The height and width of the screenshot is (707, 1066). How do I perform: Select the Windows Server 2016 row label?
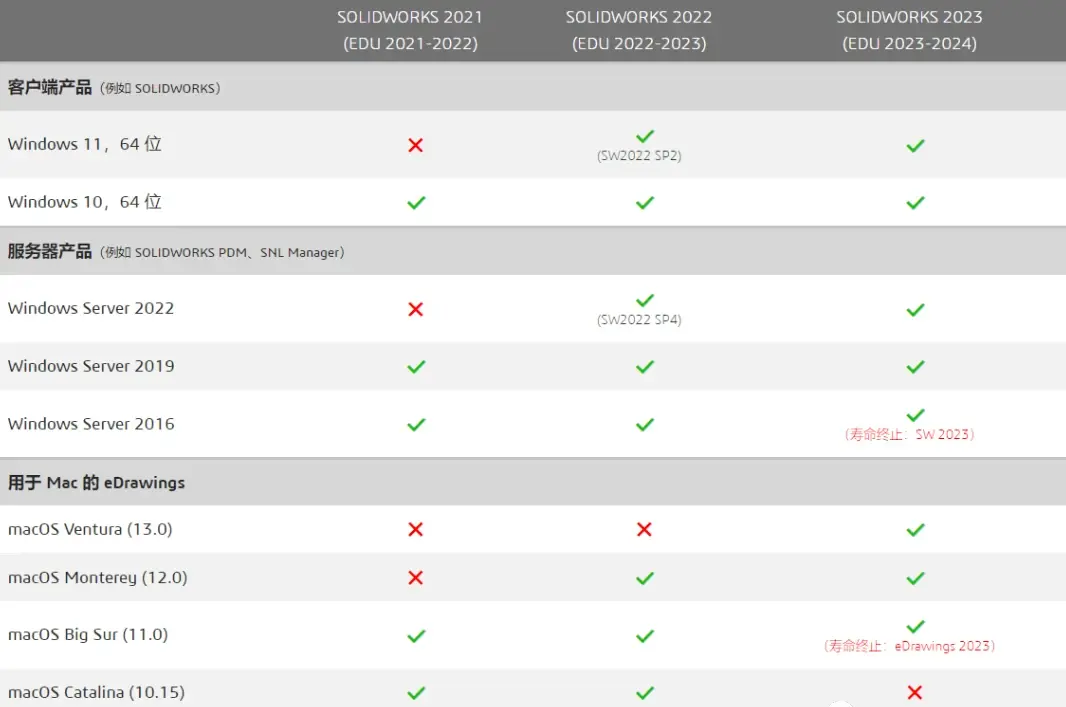pyautogui.click(x=91, y=424)
